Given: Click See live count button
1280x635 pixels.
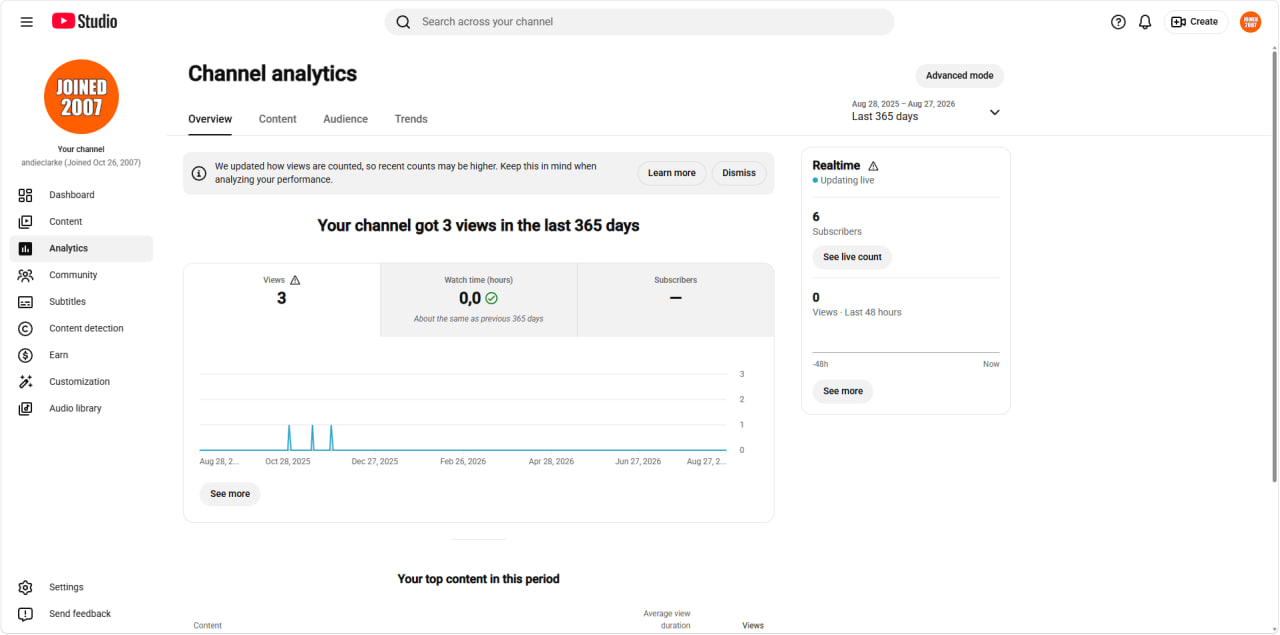Looking at the screenshot, I should [852, 257].
